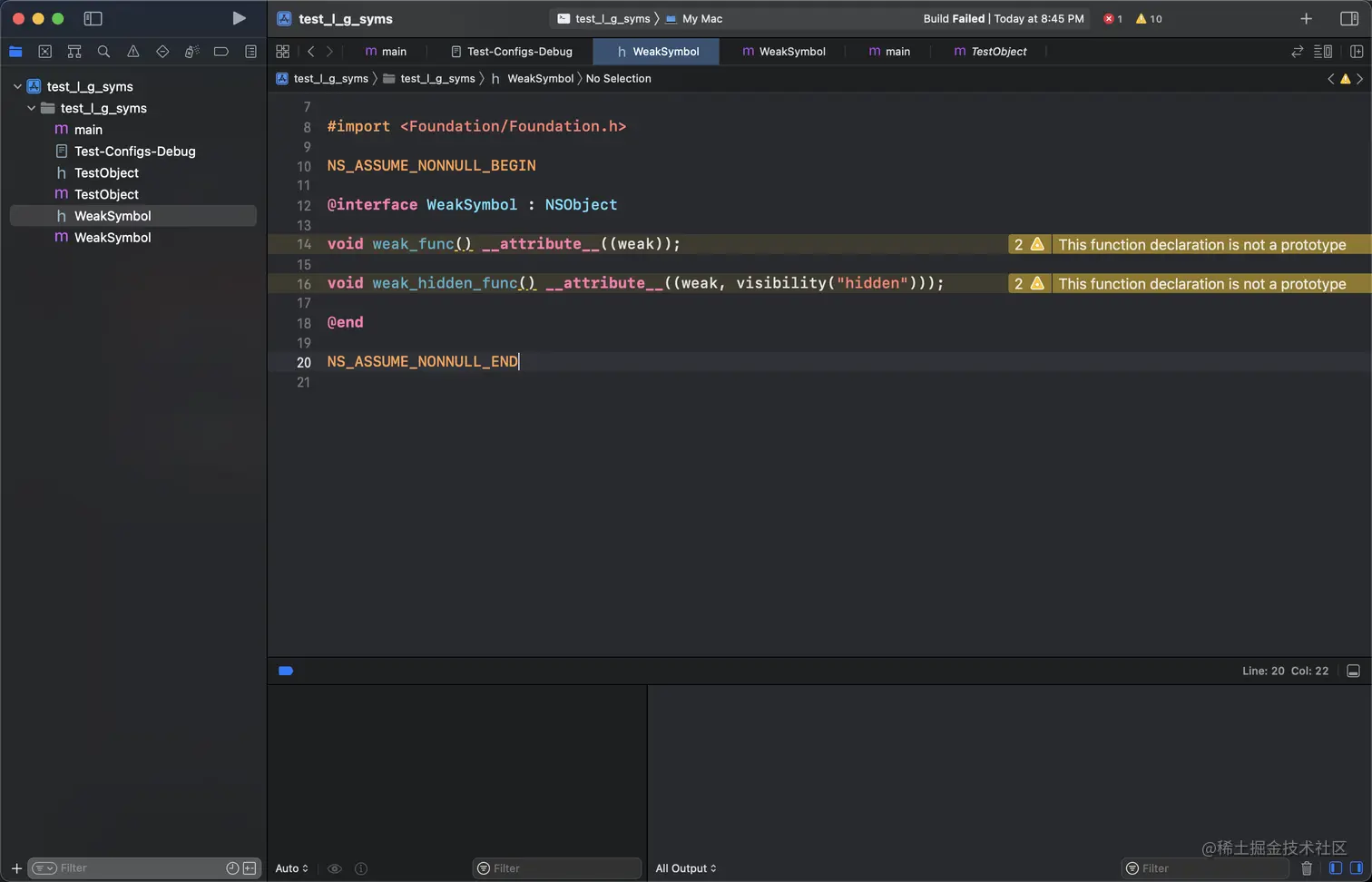Viewport: 1372px width, 882px height.
Task: Select the Source Control navigator icon
Action: [45, 52]
